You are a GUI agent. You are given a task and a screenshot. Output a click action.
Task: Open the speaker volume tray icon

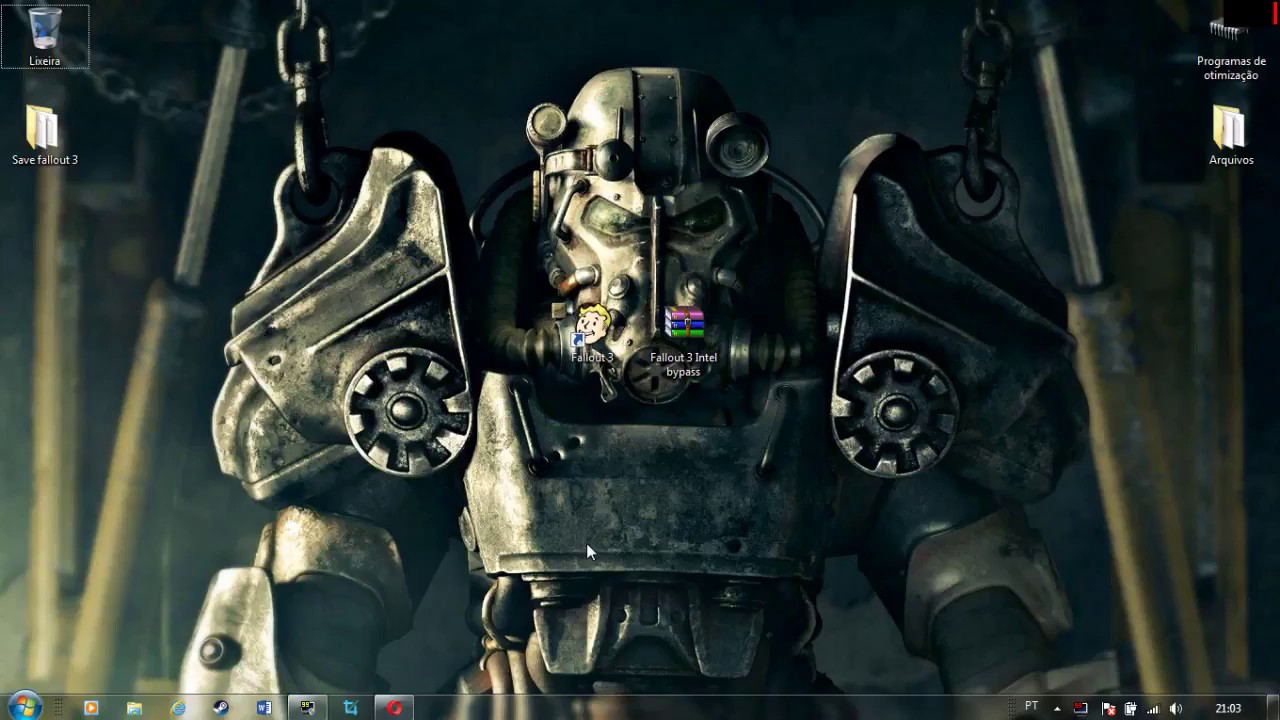tap(1176, 708)
